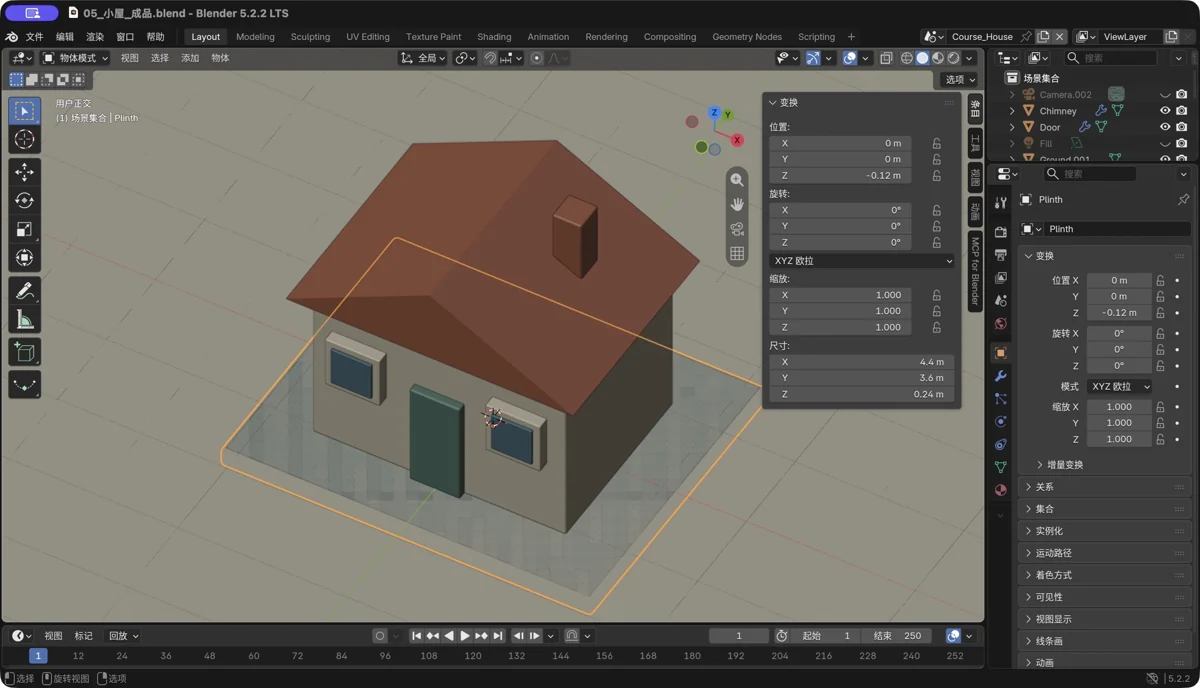Open the 物体模式 mode dropdown
The height and width of the screenshot is (688, 1200).
click(75, 58)
